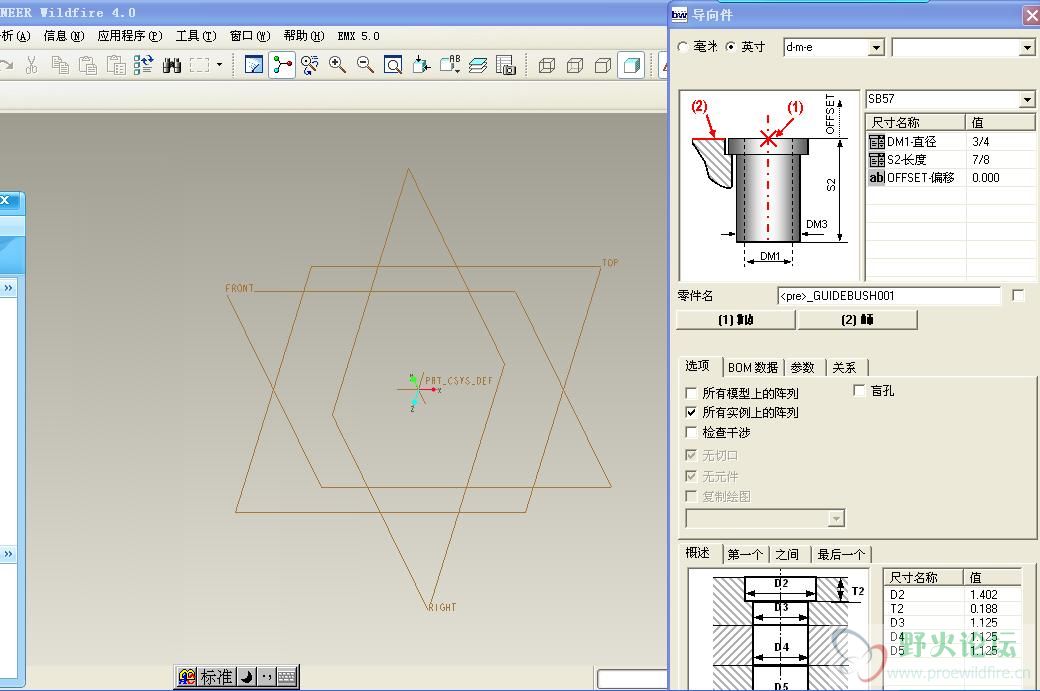Open the saved view list icon
The image size is (1040, 691).
[450, 64]
